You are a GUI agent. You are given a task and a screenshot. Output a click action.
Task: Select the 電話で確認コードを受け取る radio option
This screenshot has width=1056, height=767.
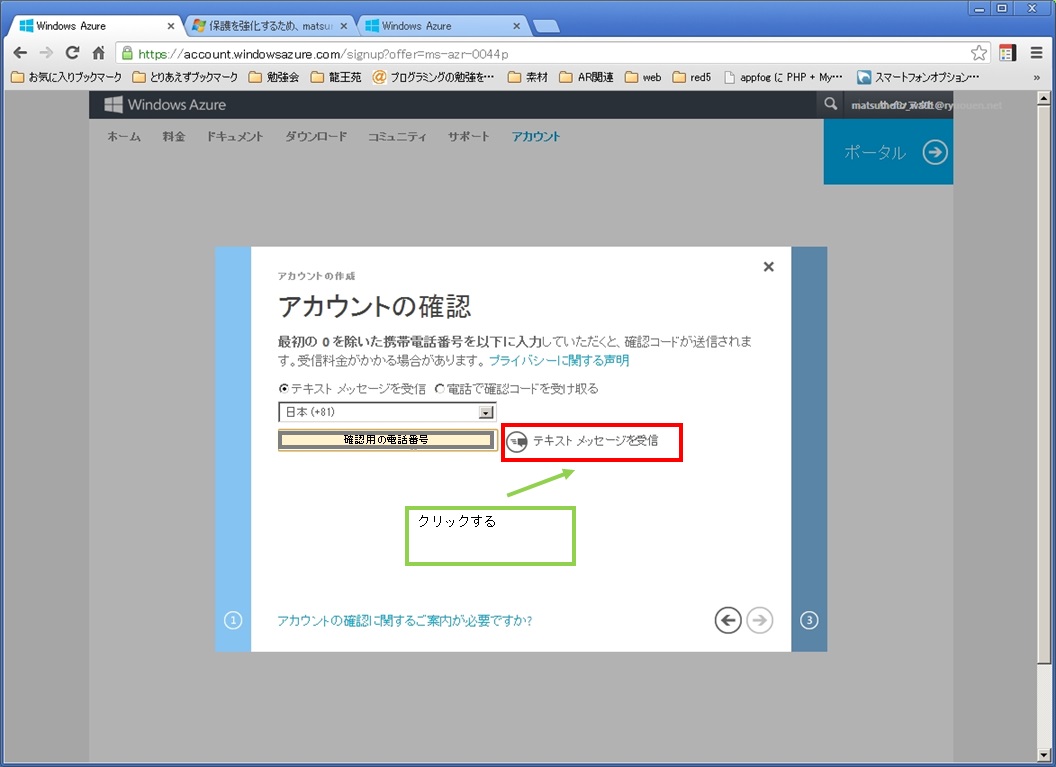coord(440,389)
